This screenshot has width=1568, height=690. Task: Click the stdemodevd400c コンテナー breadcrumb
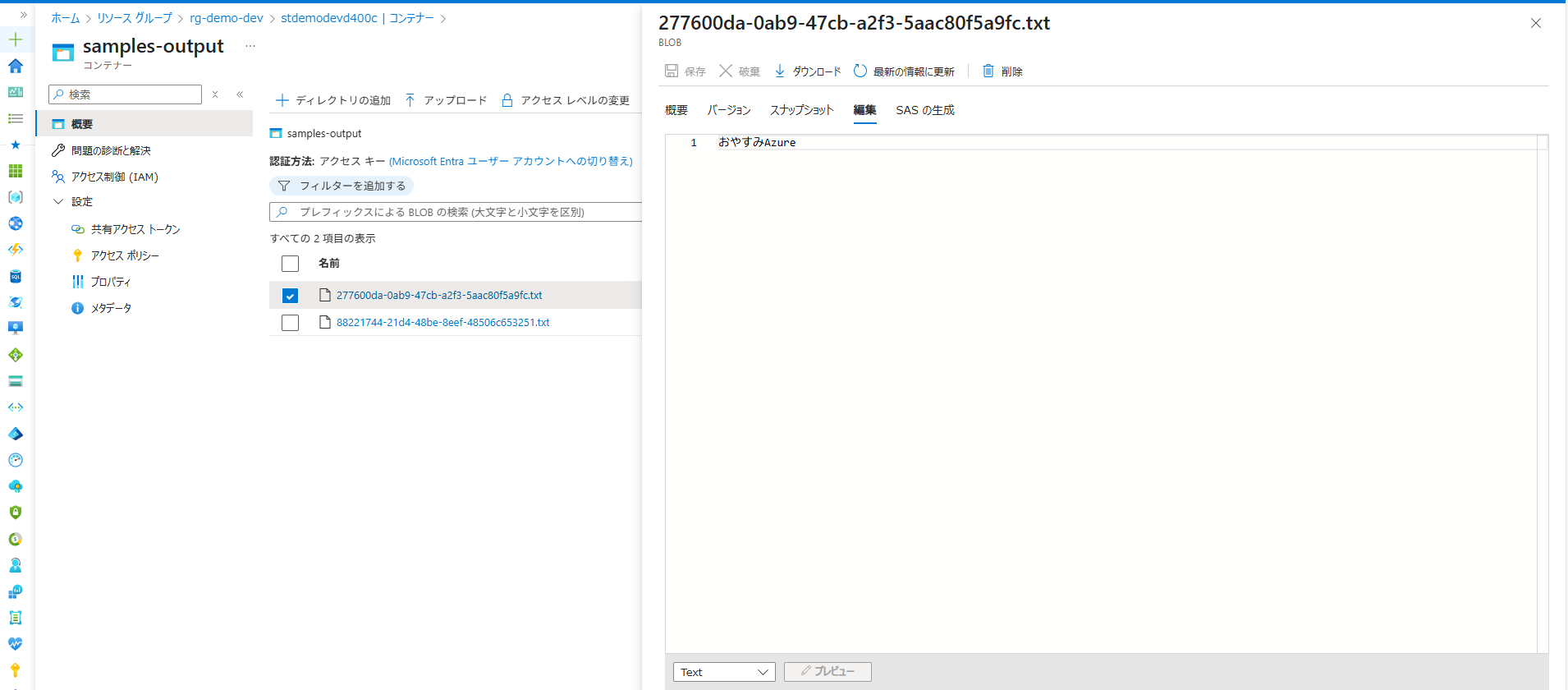[x=357, y=18]
